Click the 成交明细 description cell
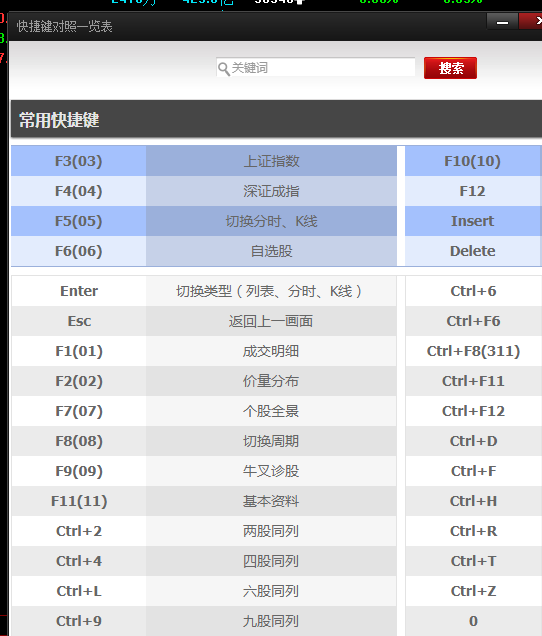The image size is (542, 636). point(271,351)
